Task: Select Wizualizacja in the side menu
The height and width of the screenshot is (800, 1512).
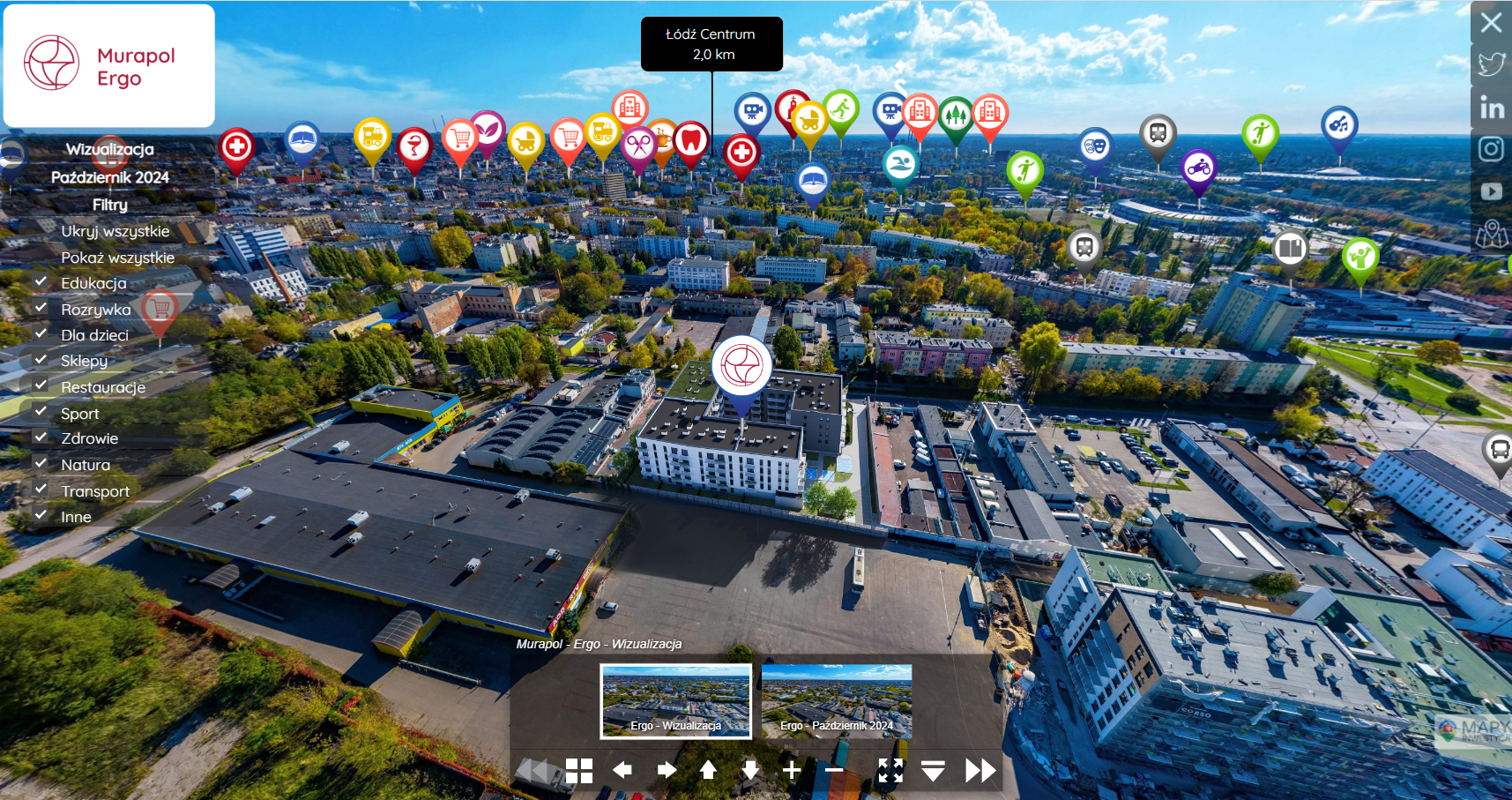Action: tap(110, 150)
